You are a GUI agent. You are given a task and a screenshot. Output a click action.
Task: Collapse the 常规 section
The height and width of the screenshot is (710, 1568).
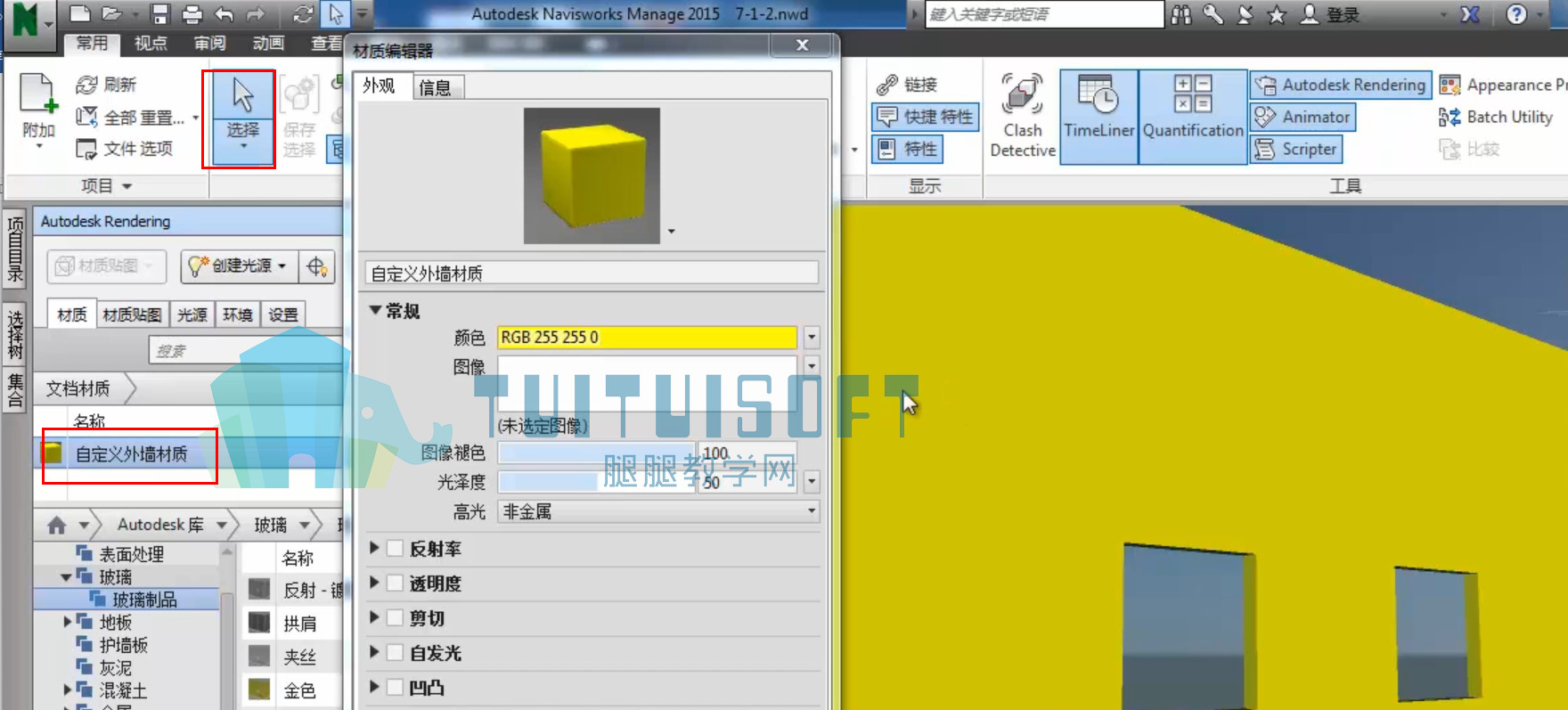pyautogui.click(x=375, y=310)
